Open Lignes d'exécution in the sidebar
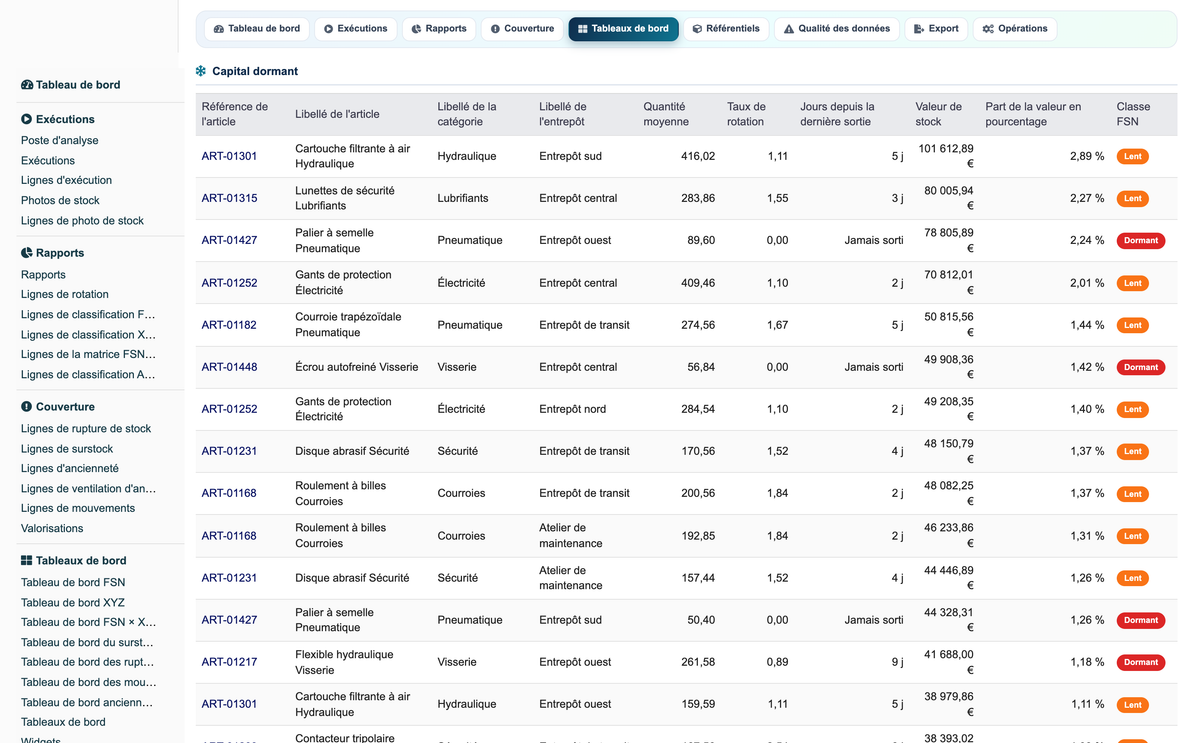 (66, 181)
